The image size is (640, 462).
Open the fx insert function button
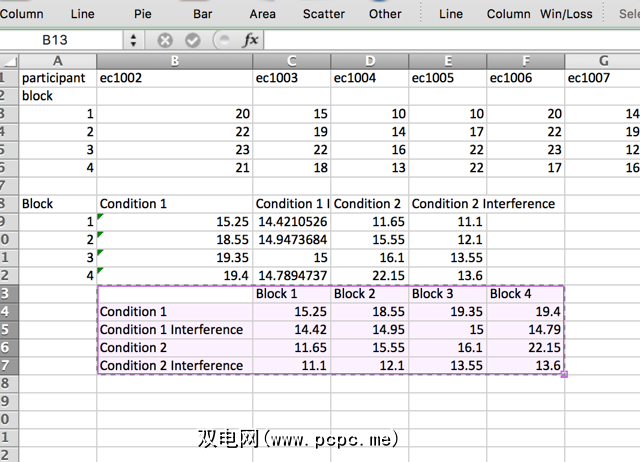251,41
